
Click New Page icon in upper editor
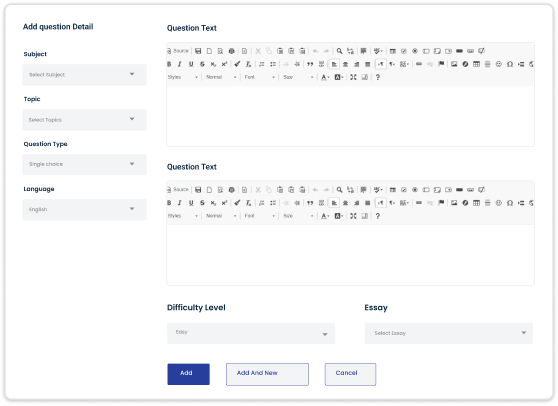[209, 51]
